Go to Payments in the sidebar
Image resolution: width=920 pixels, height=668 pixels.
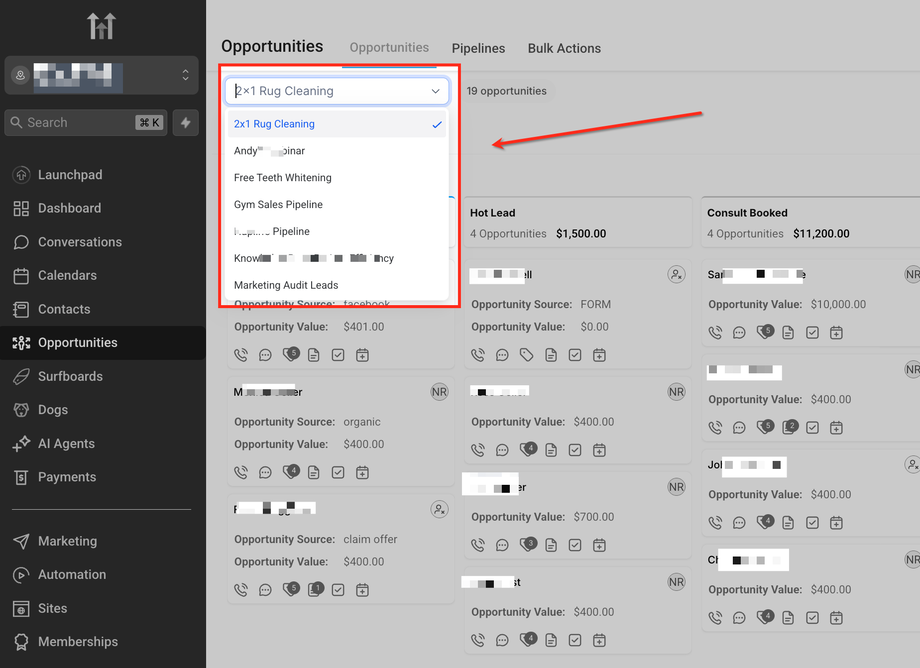pyautogui.click(x=67, y=477)
